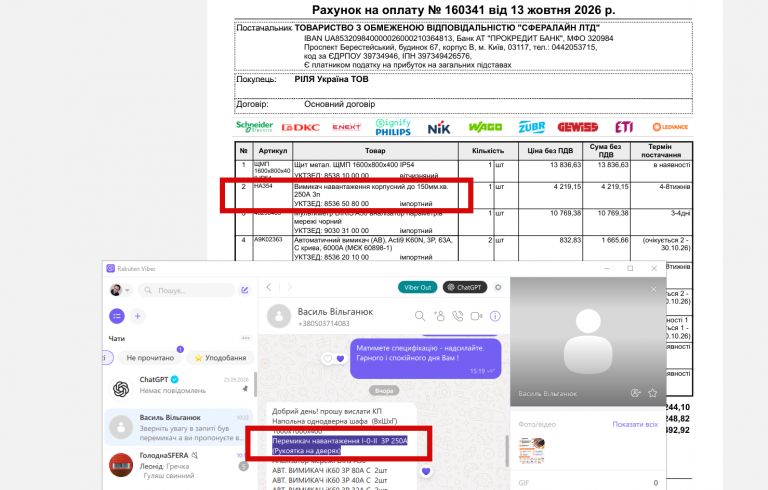The width and height of the screenshot is (768, 490).
Task: Click the purple chats list icon
Action: (x=117, y=316)
